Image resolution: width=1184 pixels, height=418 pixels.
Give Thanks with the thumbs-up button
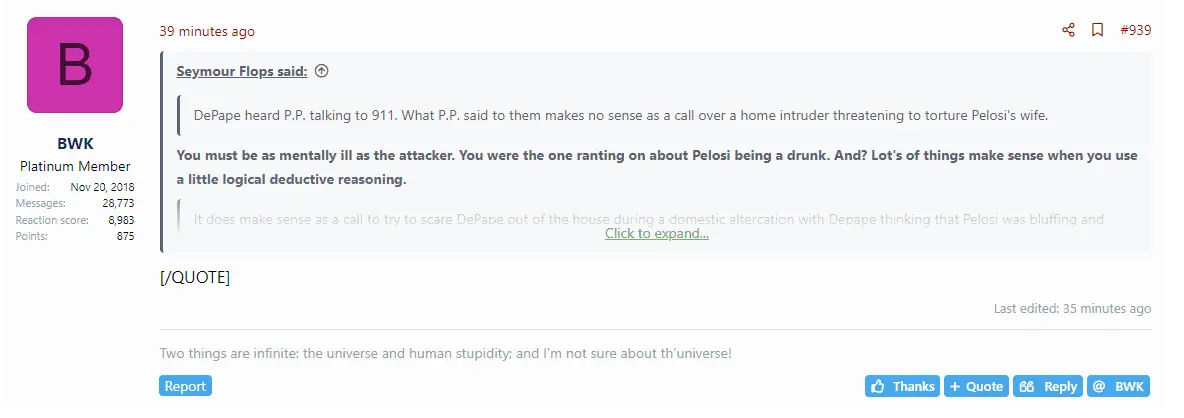click(902, 386)
